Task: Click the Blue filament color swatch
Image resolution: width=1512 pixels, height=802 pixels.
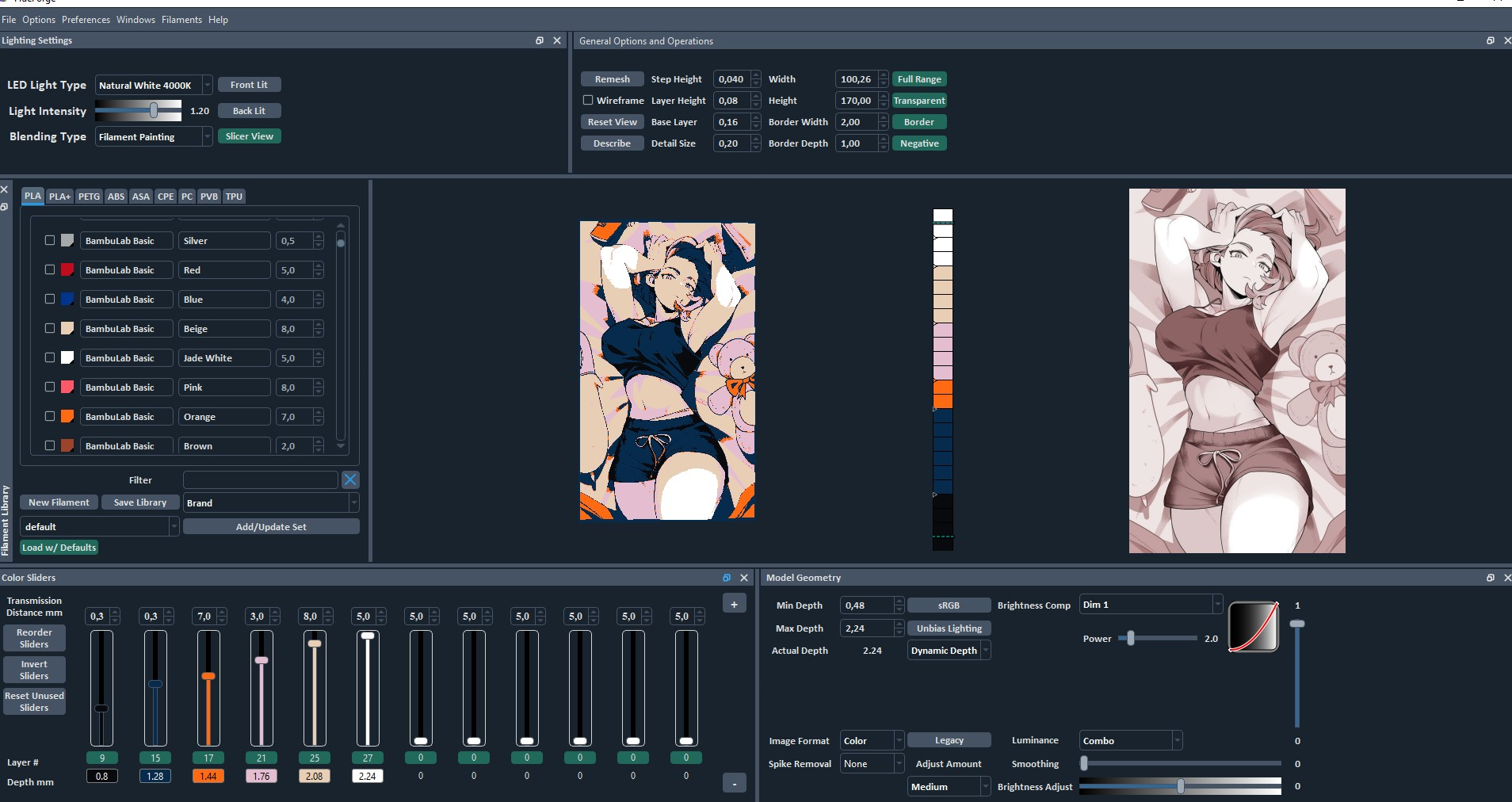Action: pyautogui.click(x=67, y=299)
